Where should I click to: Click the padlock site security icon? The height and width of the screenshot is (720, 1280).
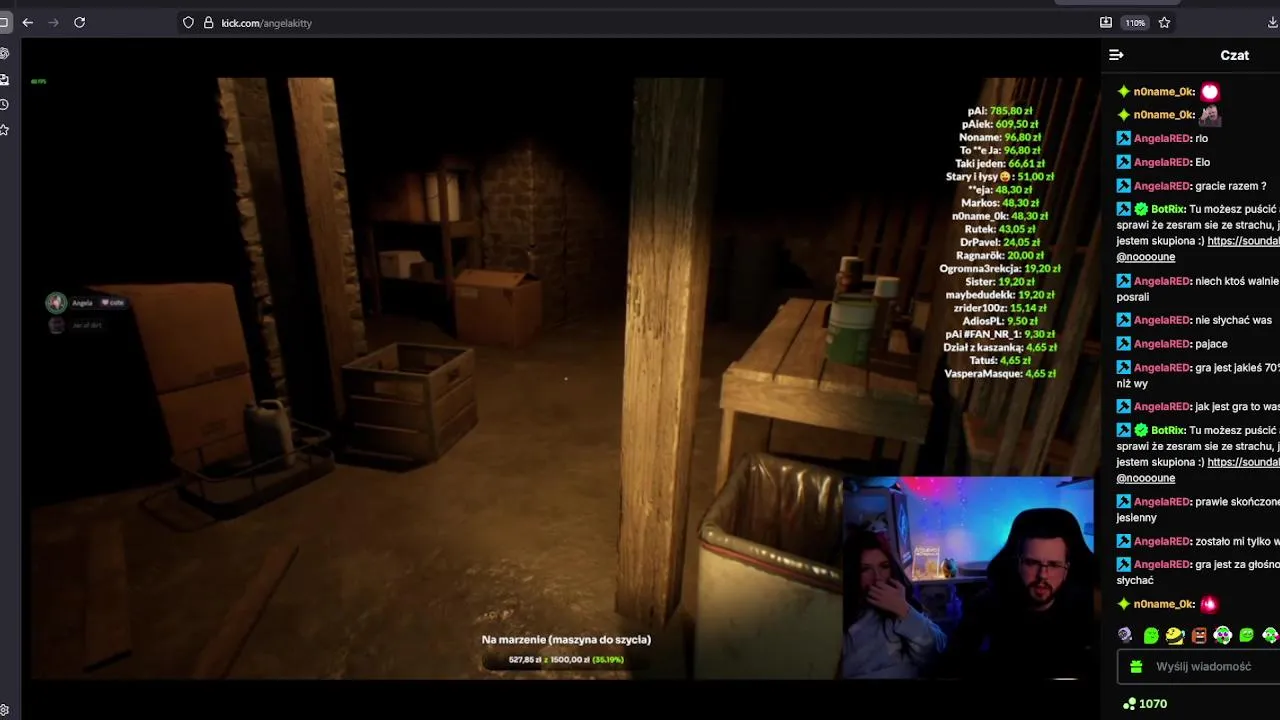[x=208, y=22]
